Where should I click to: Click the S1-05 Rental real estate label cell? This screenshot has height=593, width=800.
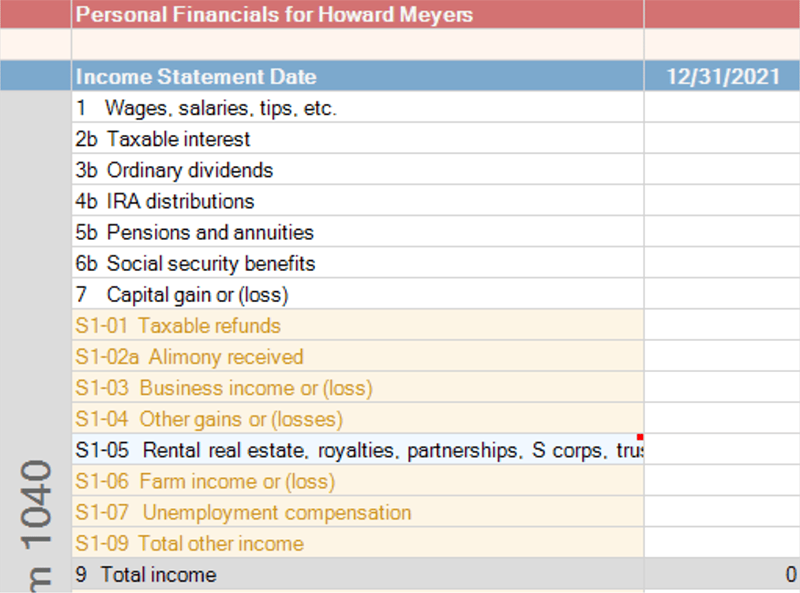tap(358, 449)
